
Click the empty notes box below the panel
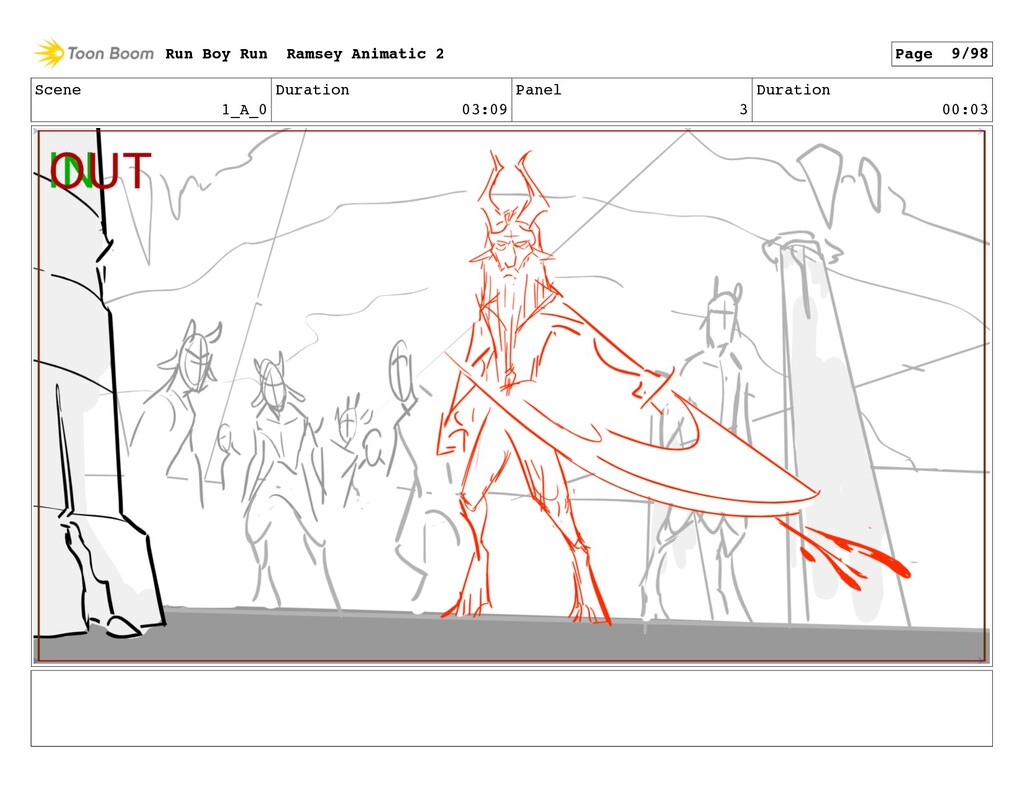(511, 708)
